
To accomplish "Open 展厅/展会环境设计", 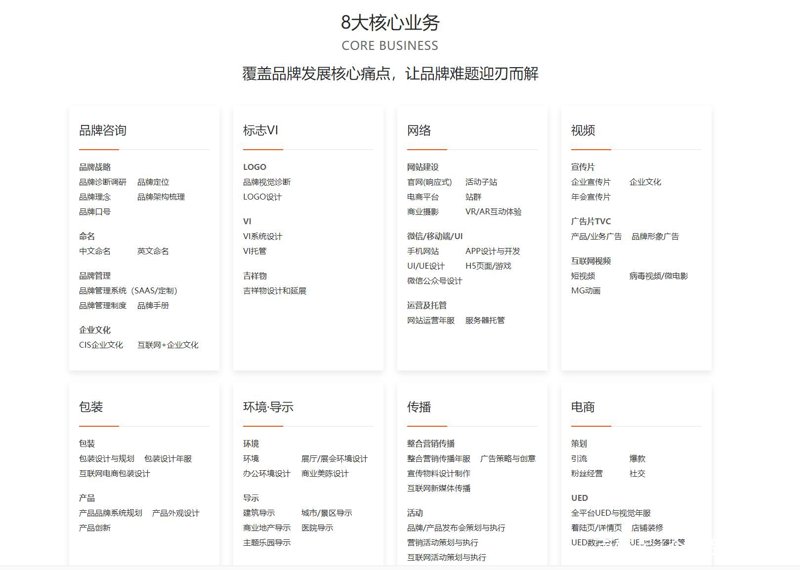I will 334,459.
